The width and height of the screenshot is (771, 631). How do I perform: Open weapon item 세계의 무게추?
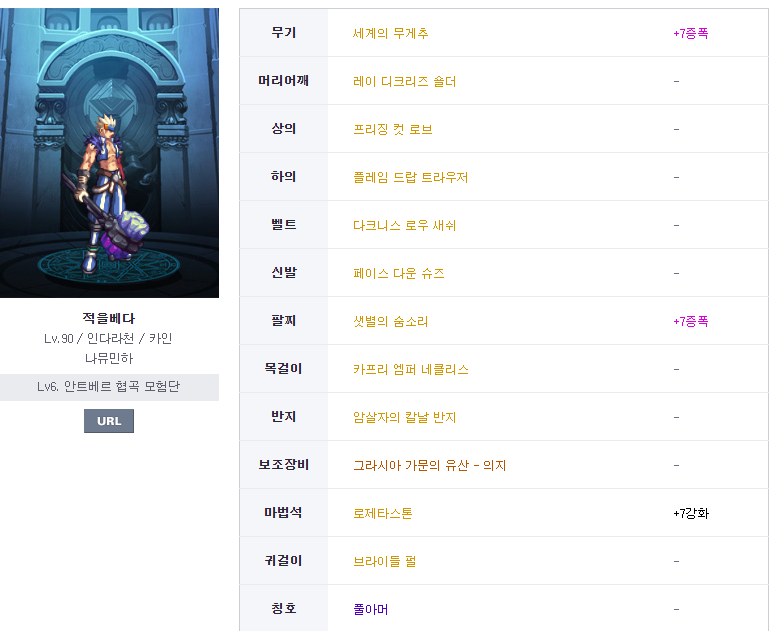pyautogui.click(x=390, y=33)
